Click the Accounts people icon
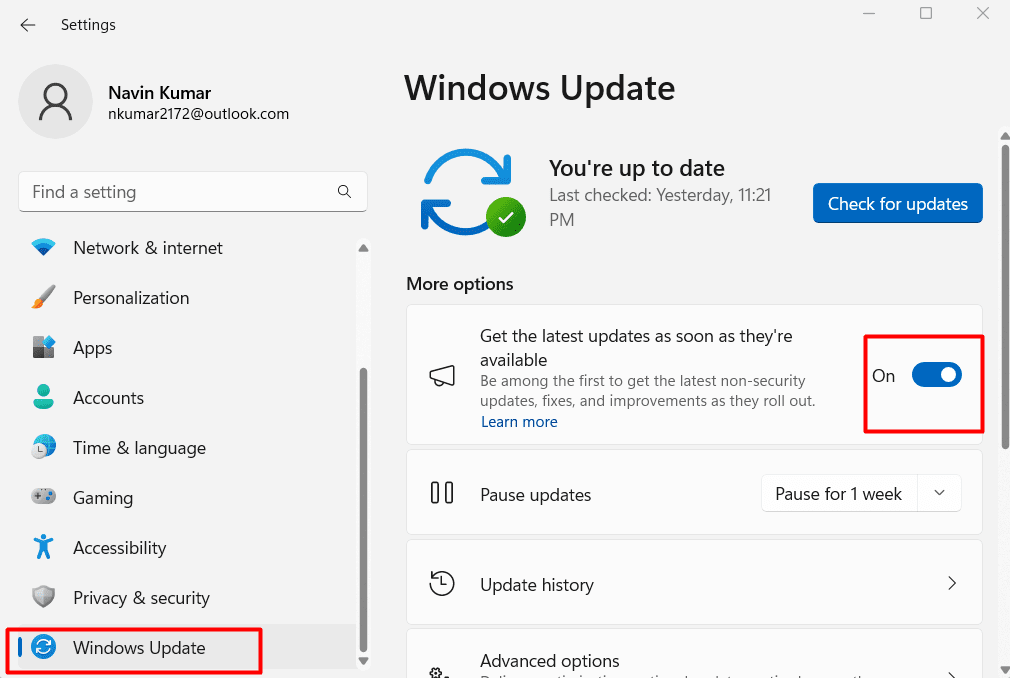1010x678 pixels. [x=44, y=397]
